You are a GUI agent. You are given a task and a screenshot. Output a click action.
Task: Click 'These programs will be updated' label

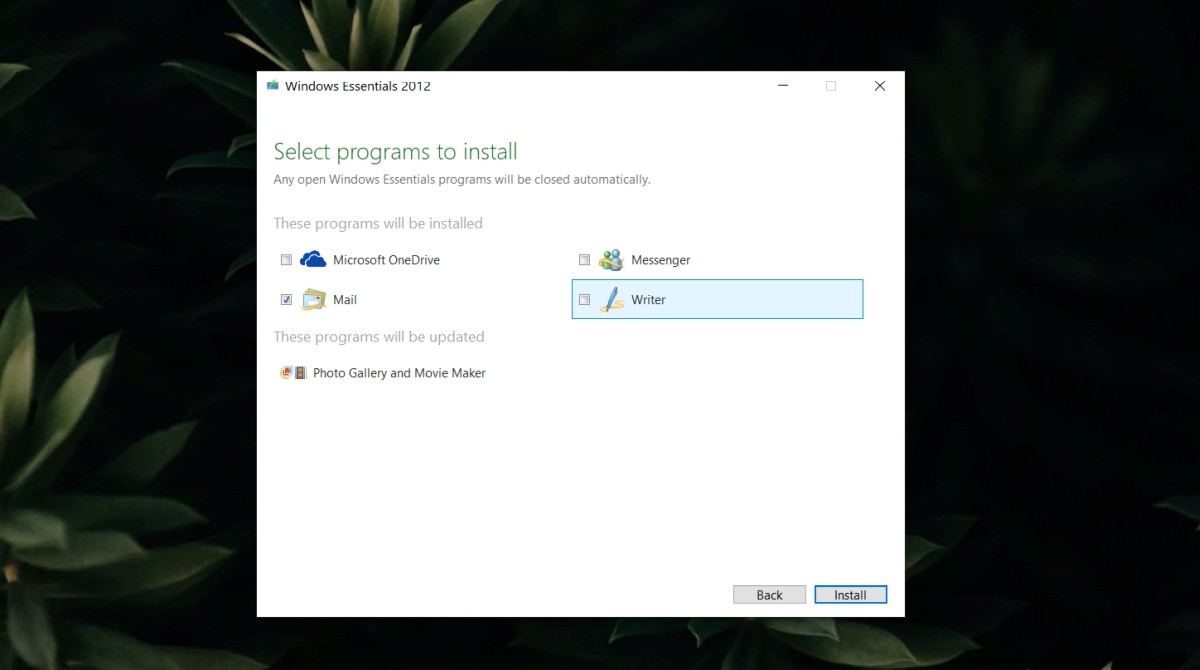pos(379,337)
